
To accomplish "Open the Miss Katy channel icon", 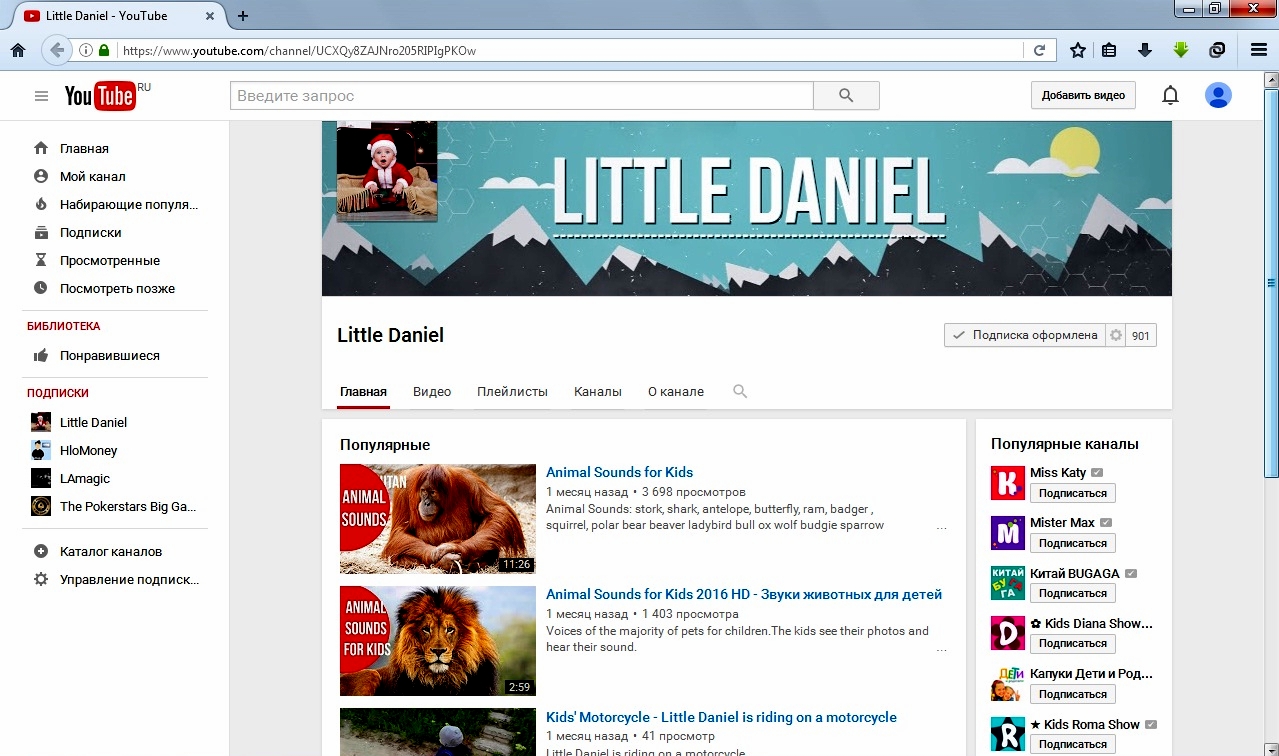I will [1007, 483].
